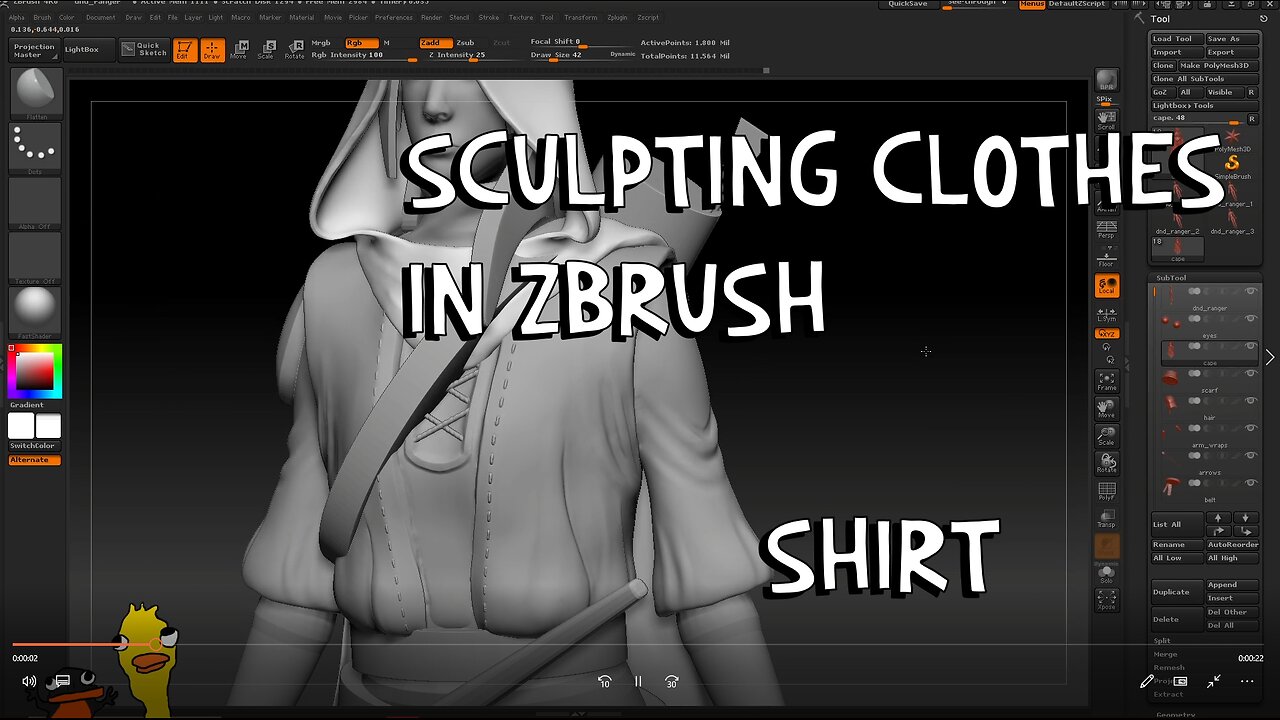Viewport: 1280px width, 720px height.
Task: Open the Quick Sketch tool
Action: coord(143,49)
